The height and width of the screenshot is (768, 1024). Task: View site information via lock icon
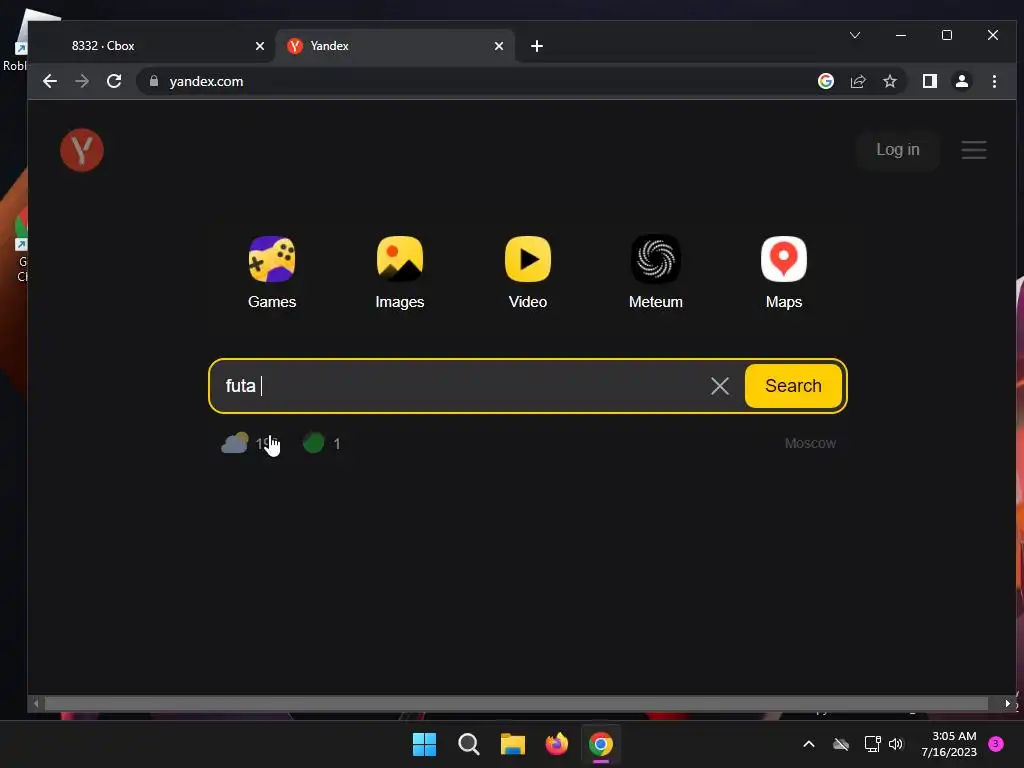[x=154, y=81]
